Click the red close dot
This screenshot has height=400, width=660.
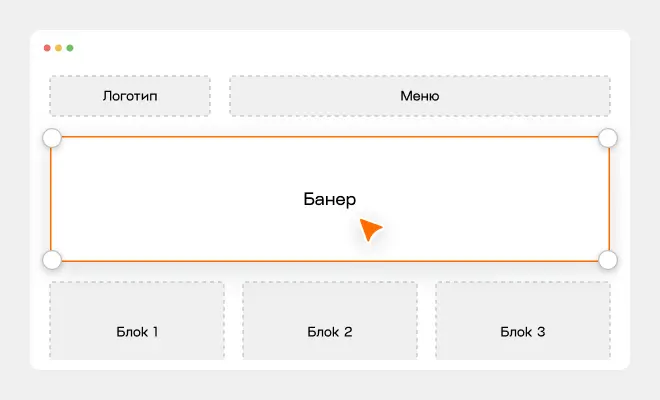(47, 48)
